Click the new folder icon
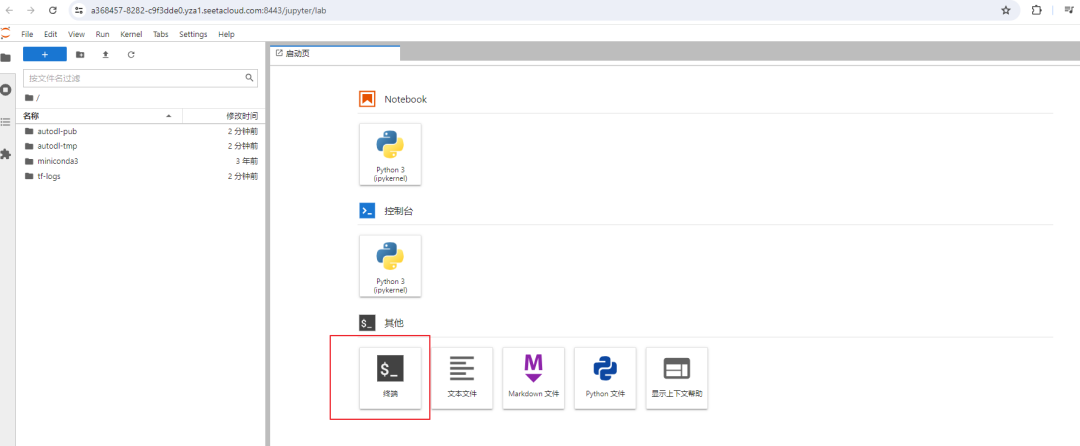 80,54
